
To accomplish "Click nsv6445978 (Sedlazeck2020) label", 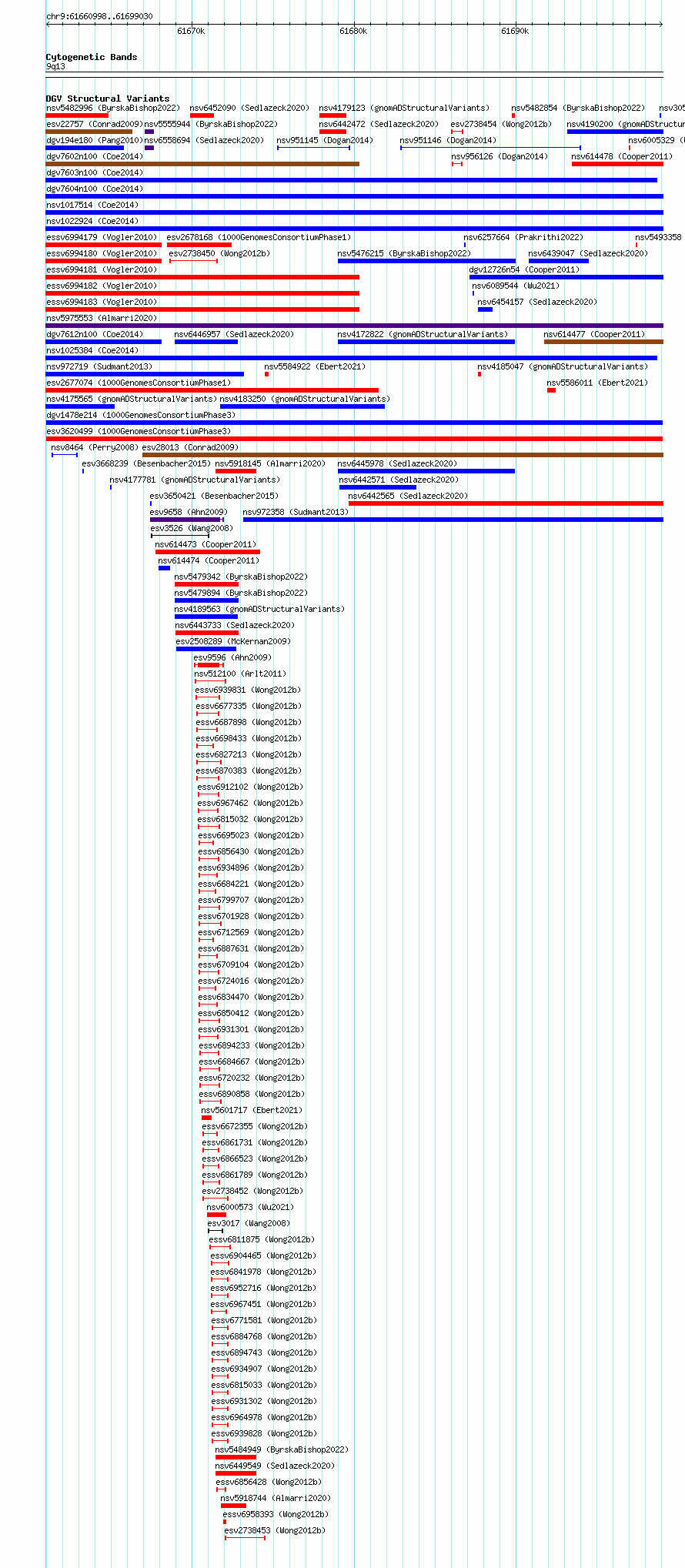I will coord(398,464).
